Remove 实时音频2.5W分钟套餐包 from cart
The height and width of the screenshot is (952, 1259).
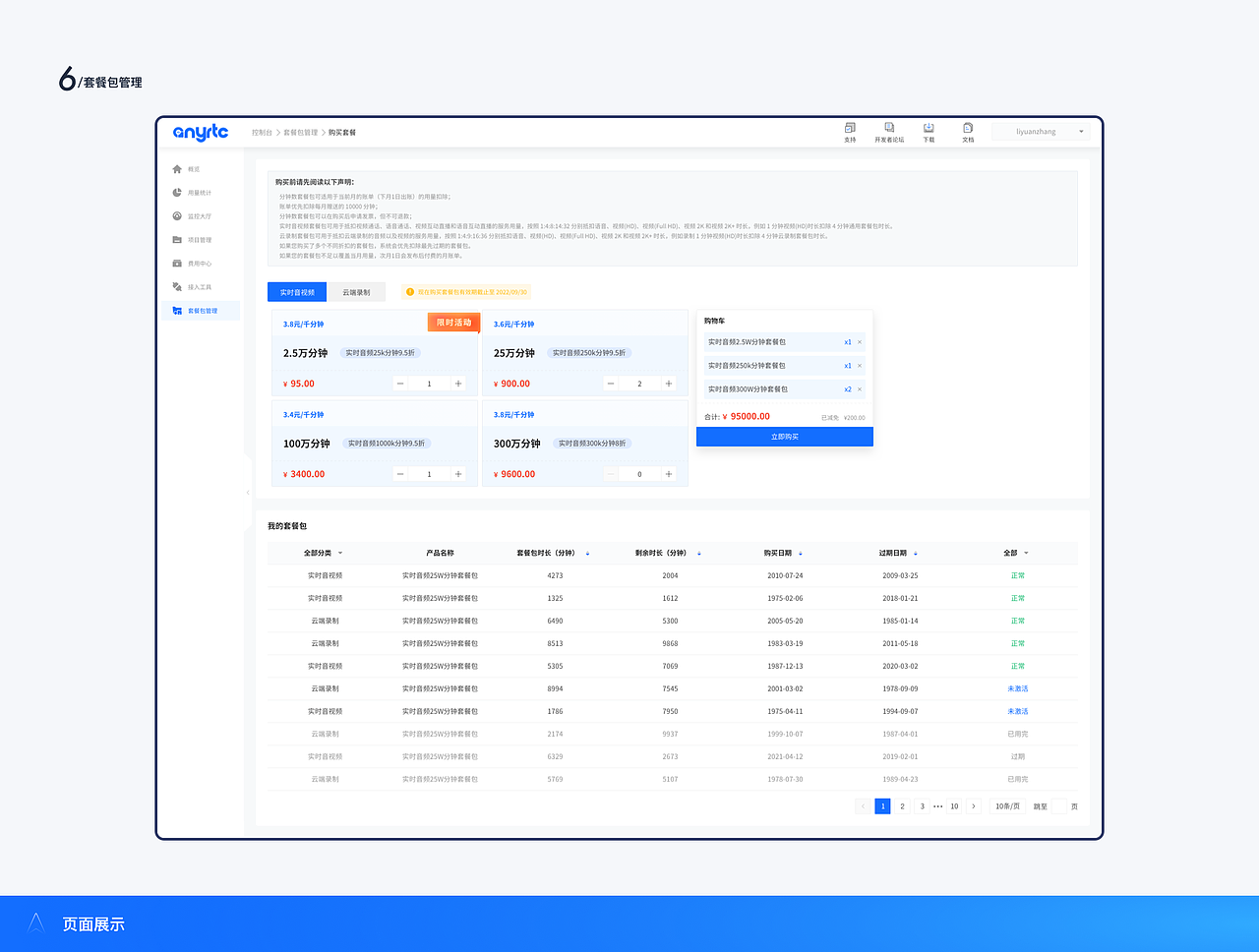click(x=860, y=342)
